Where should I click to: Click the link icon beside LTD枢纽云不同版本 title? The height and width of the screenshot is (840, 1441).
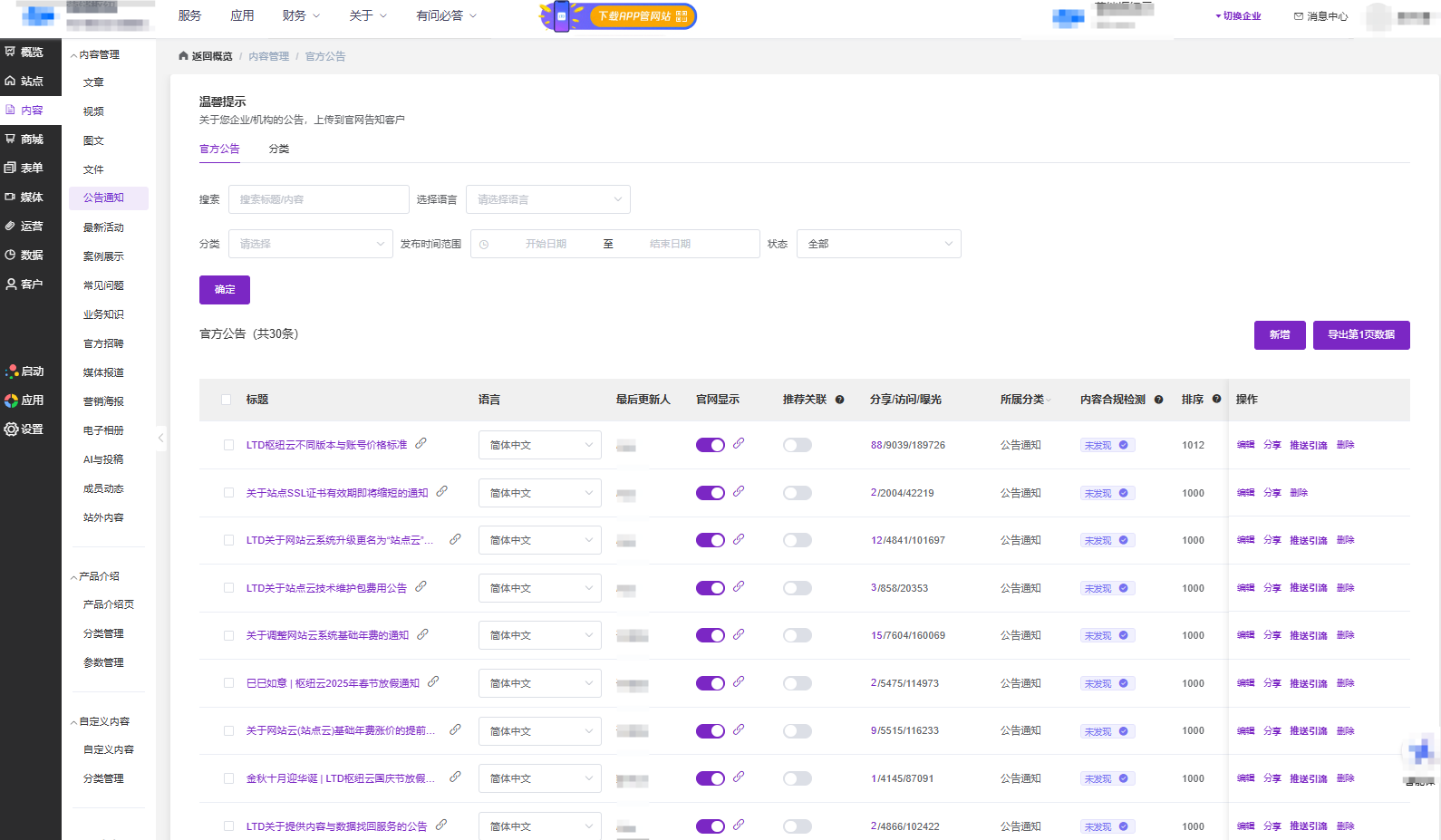pos(421,443)
